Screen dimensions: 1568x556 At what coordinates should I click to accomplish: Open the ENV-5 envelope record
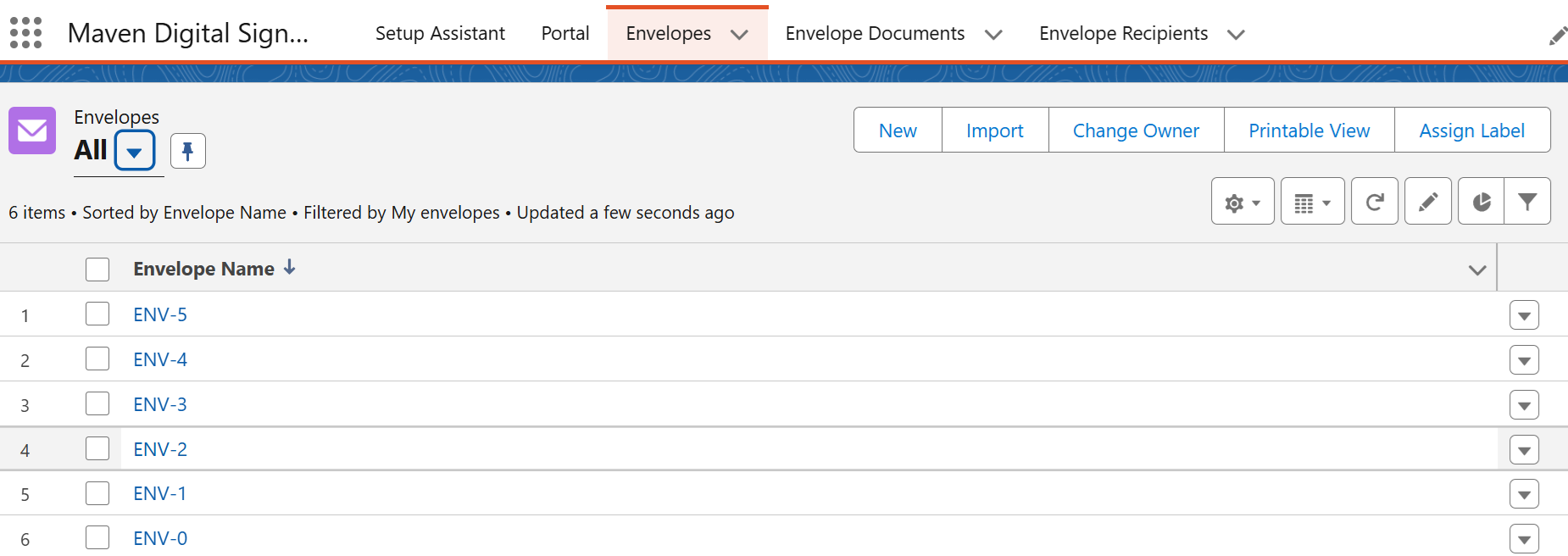click(160, 314)
